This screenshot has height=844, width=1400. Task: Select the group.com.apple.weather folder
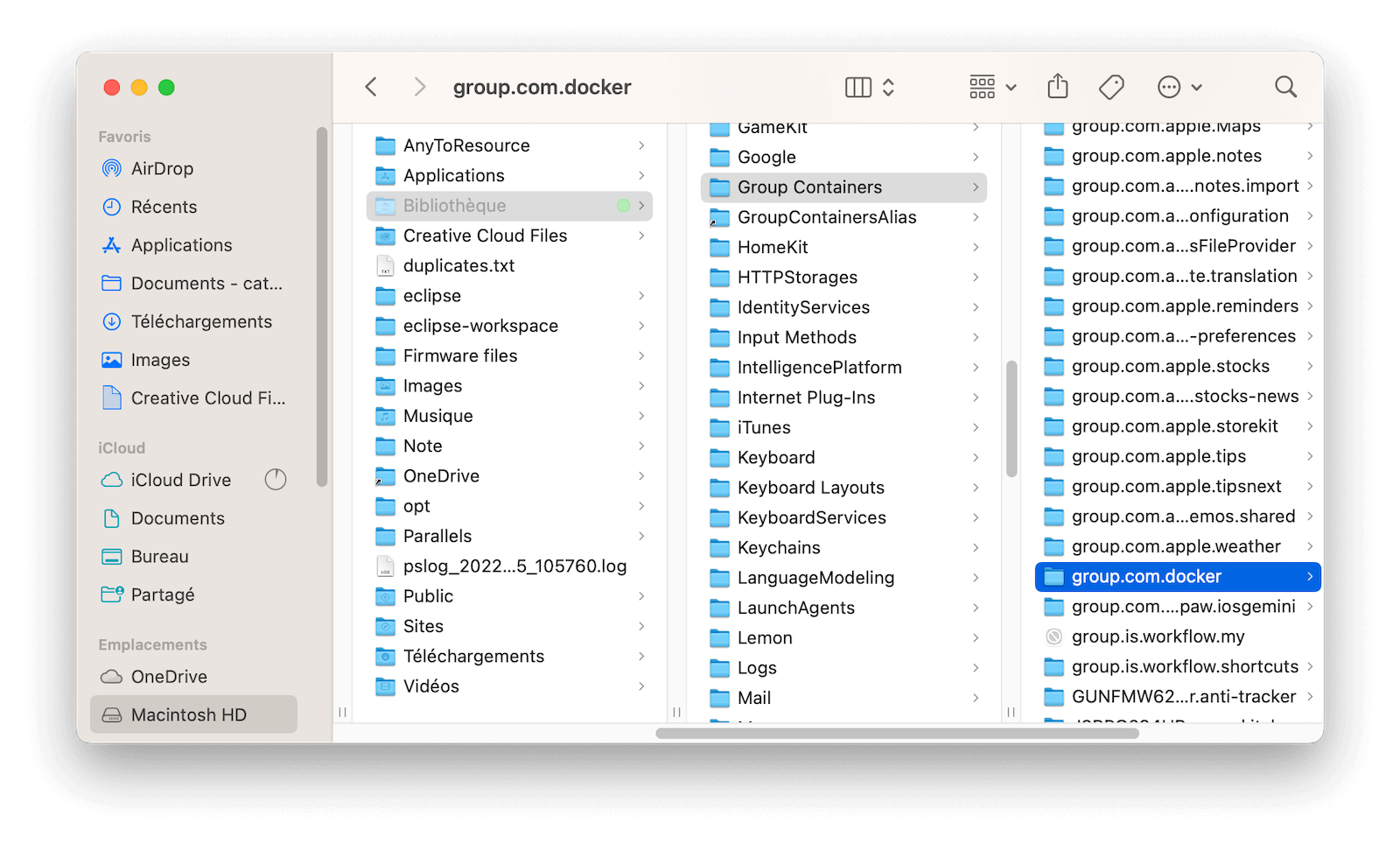(1178, 546)
